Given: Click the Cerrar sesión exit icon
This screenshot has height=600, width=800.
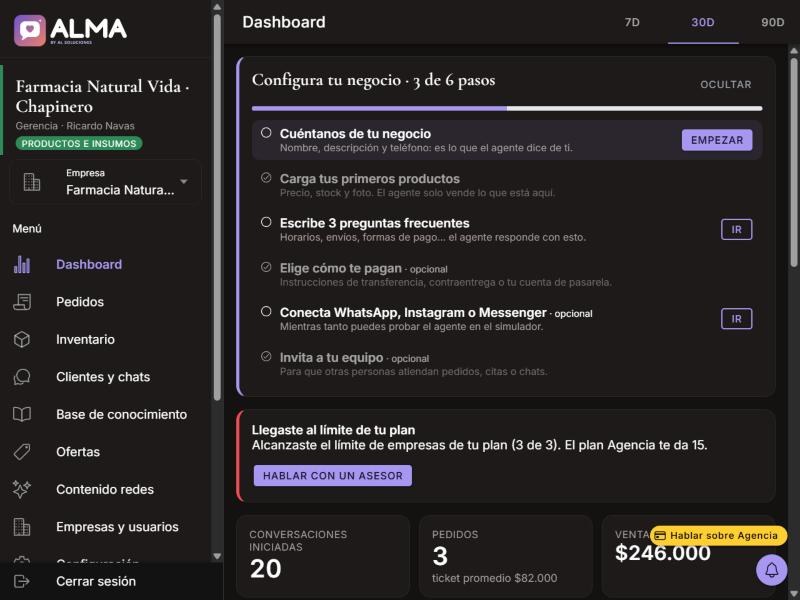Looking at the screenshot, I should (x=21, y=581).
